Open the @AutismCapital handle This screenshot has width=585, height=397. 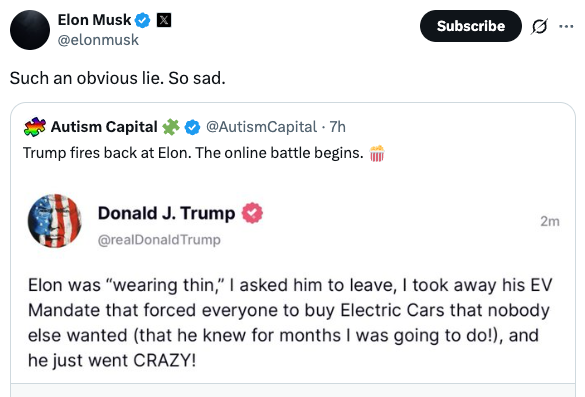[261, 127]
